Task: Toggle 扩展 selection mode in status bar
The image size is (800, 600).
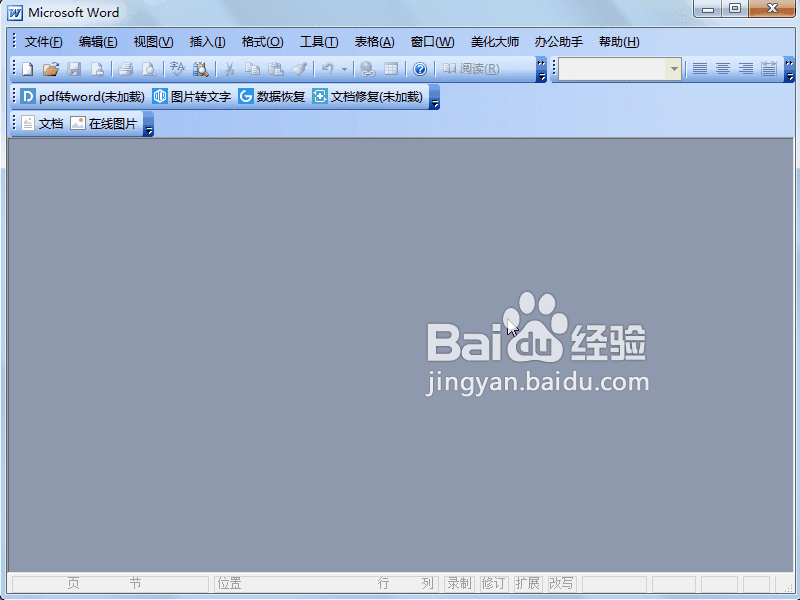Action: tap(527, 583)
